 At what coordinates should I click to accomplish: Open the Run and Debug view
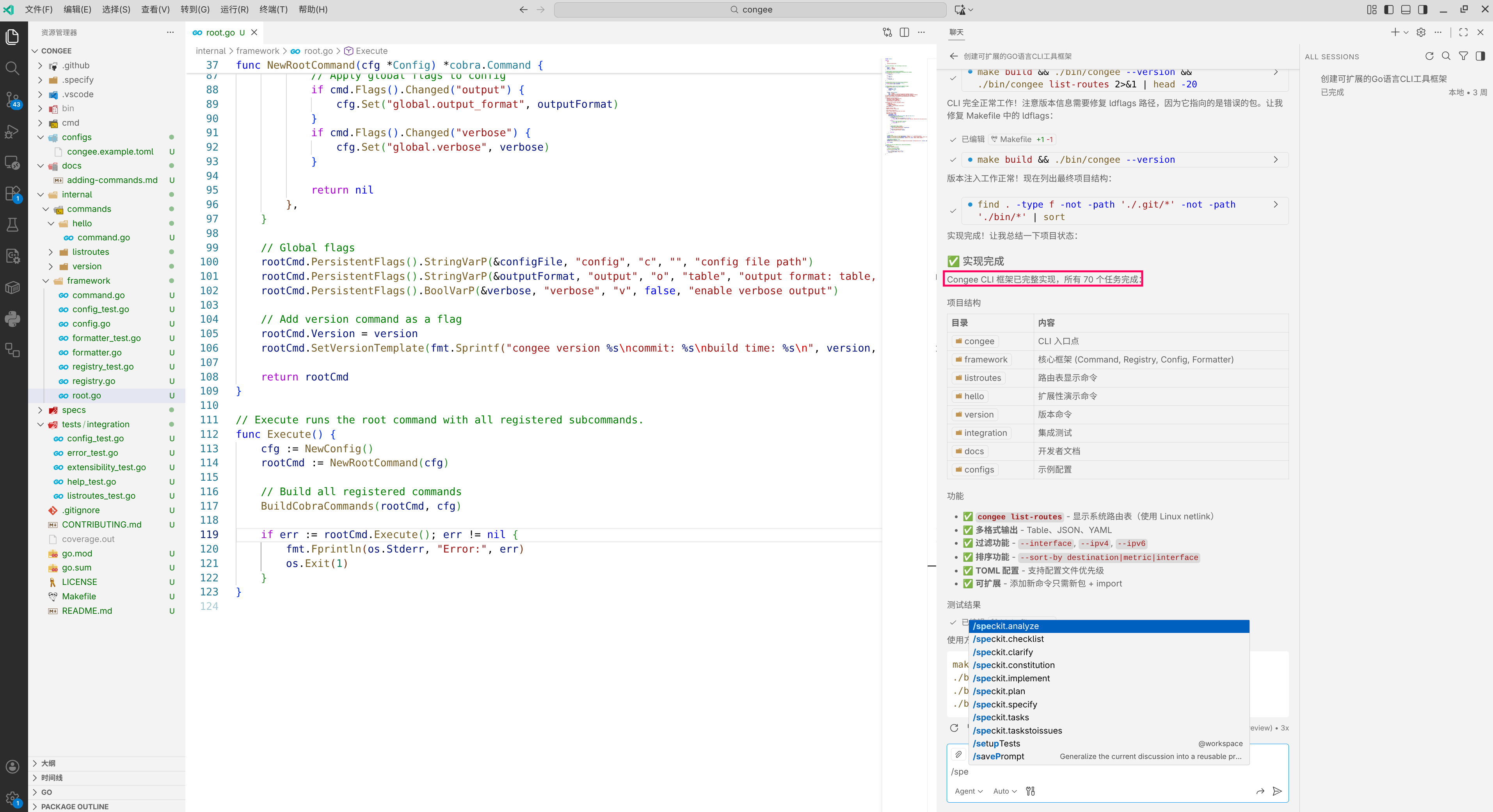[12, 131]
